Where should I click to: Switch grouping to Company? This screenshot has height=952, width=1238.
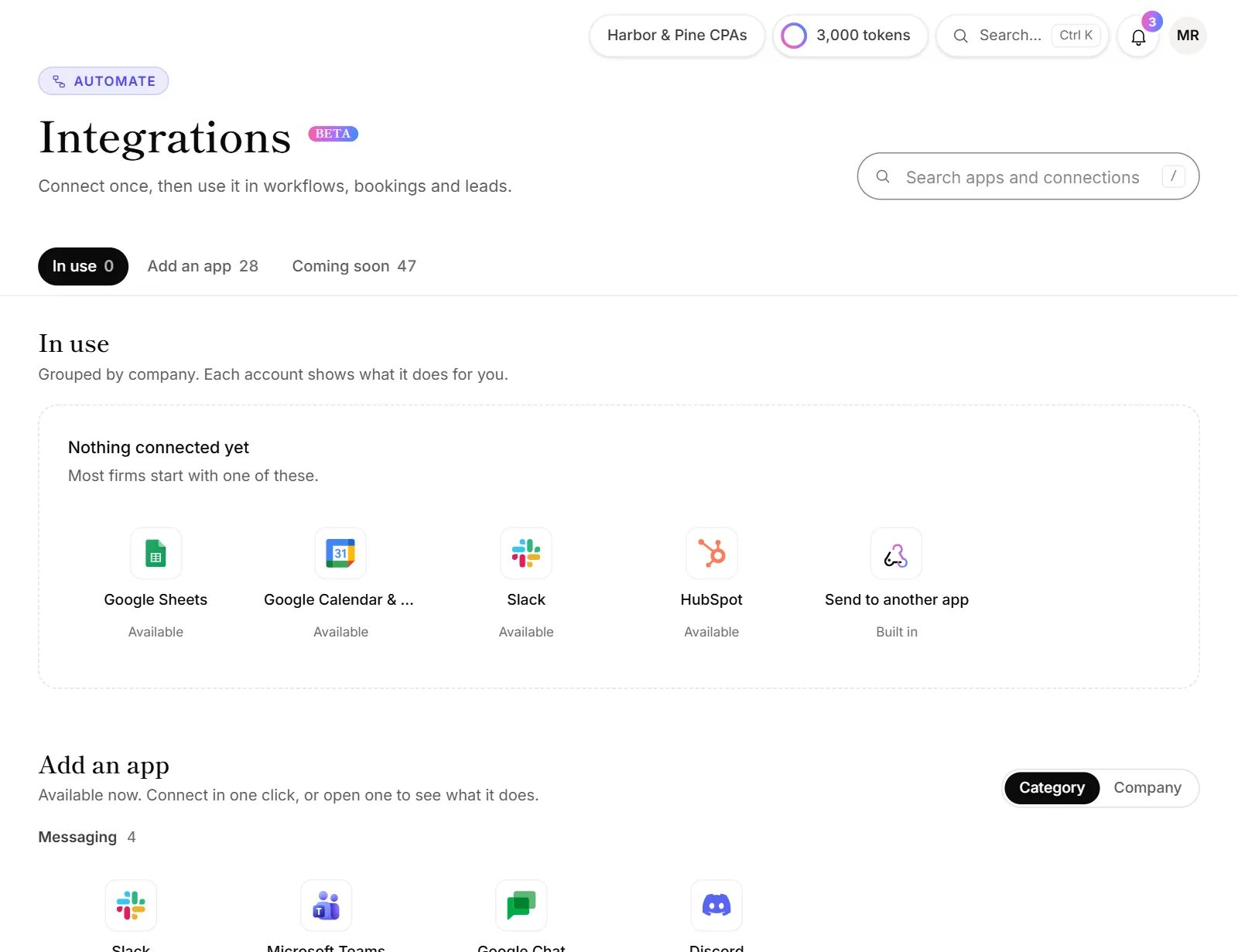tap(1147, 788)
